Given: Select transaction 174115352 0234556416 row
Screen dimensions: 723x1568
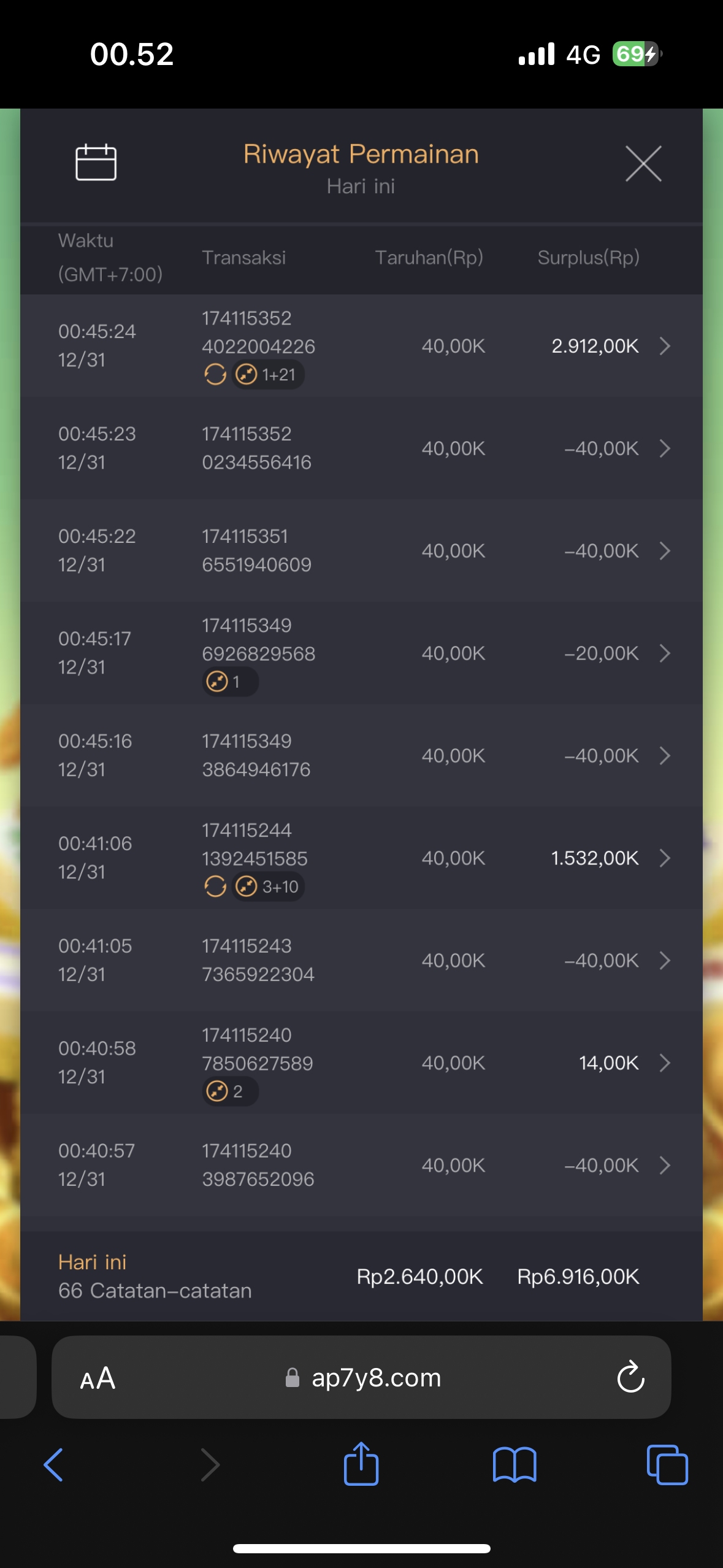Looking at the screenshot, I should point(257,448).
